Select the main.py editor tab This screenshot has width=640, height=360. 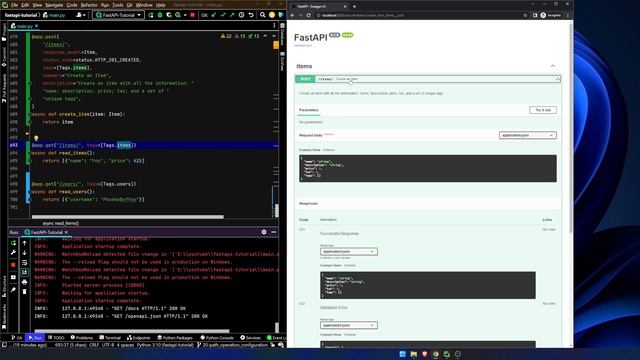point(24,26)
